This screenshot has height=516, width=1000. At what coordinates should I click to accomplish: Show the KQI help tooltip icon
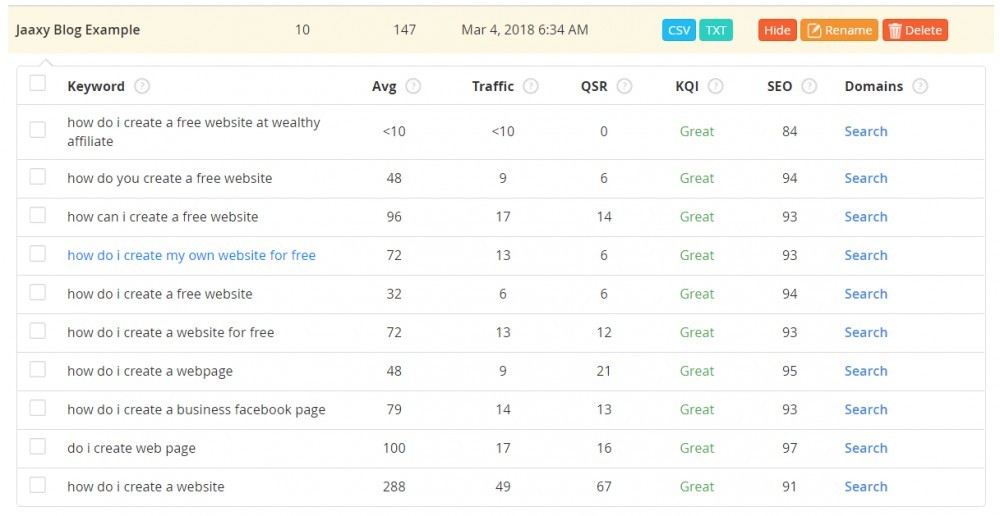716,86
